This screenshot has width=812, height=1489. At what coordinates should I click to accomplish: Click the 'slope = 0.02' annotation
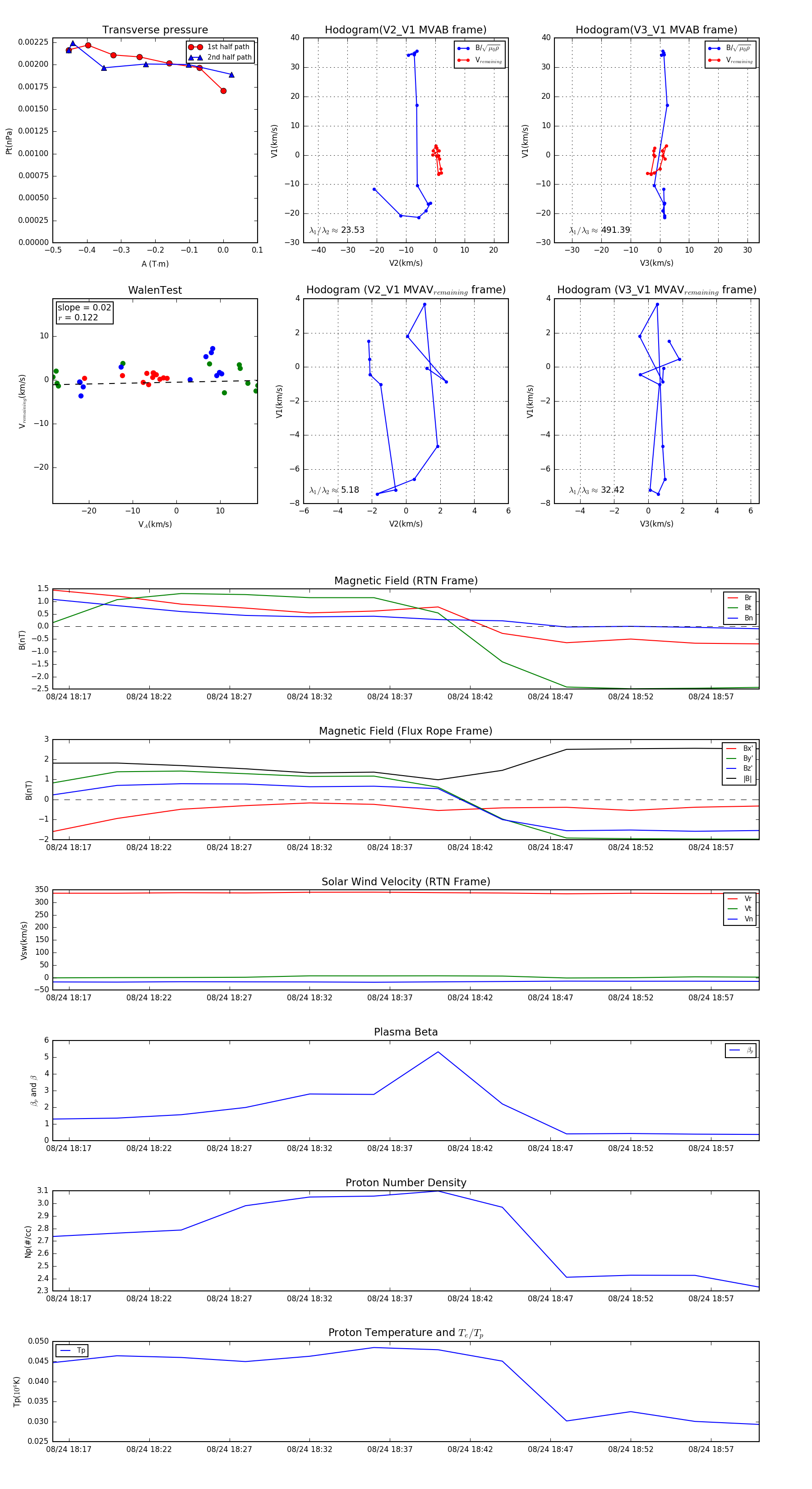(84, 308)
